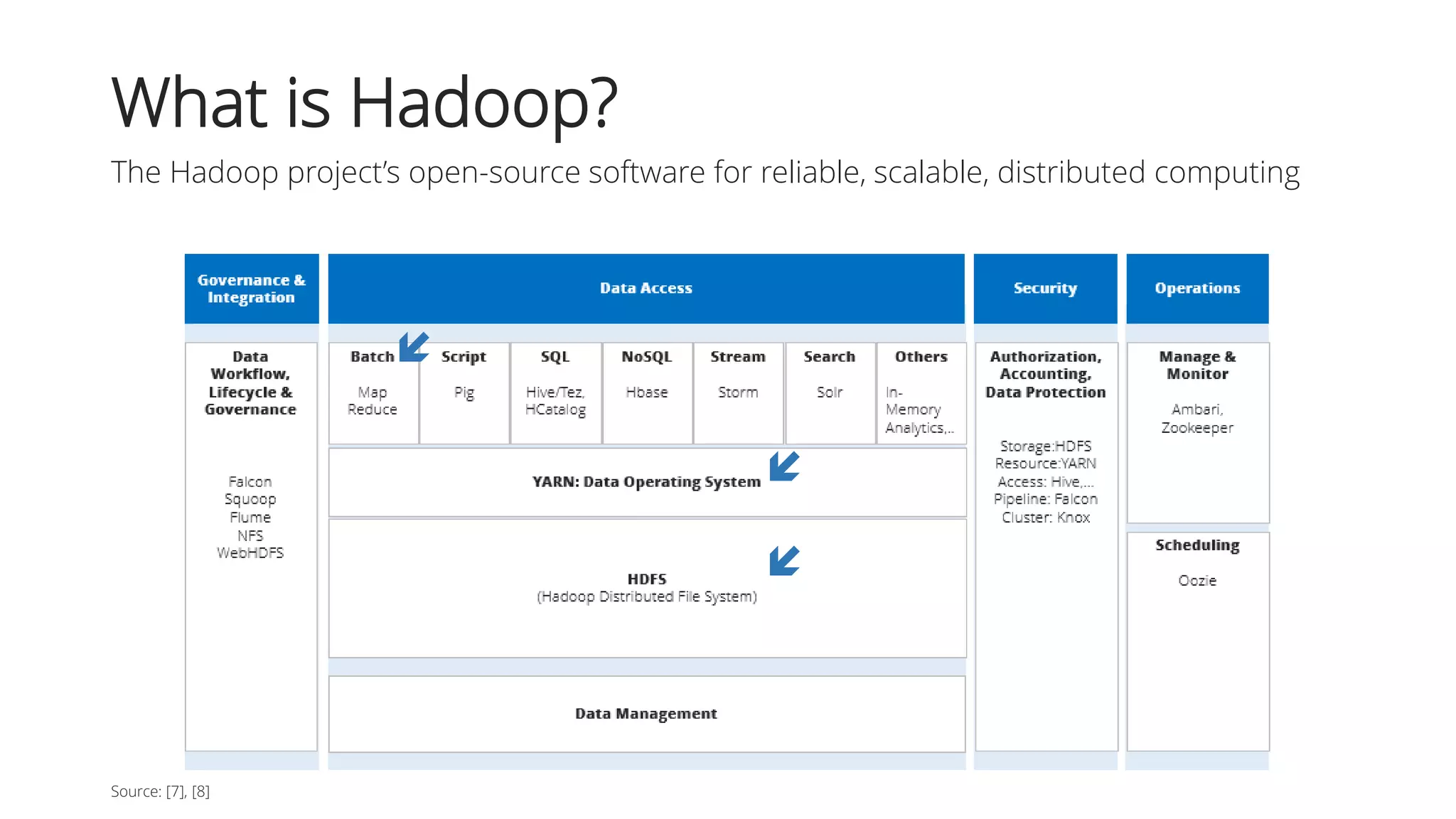Viewport: 1456px width, 819px height.
Task: Click the 'Manage & Monitor' heading
Action: (1198, 366)
